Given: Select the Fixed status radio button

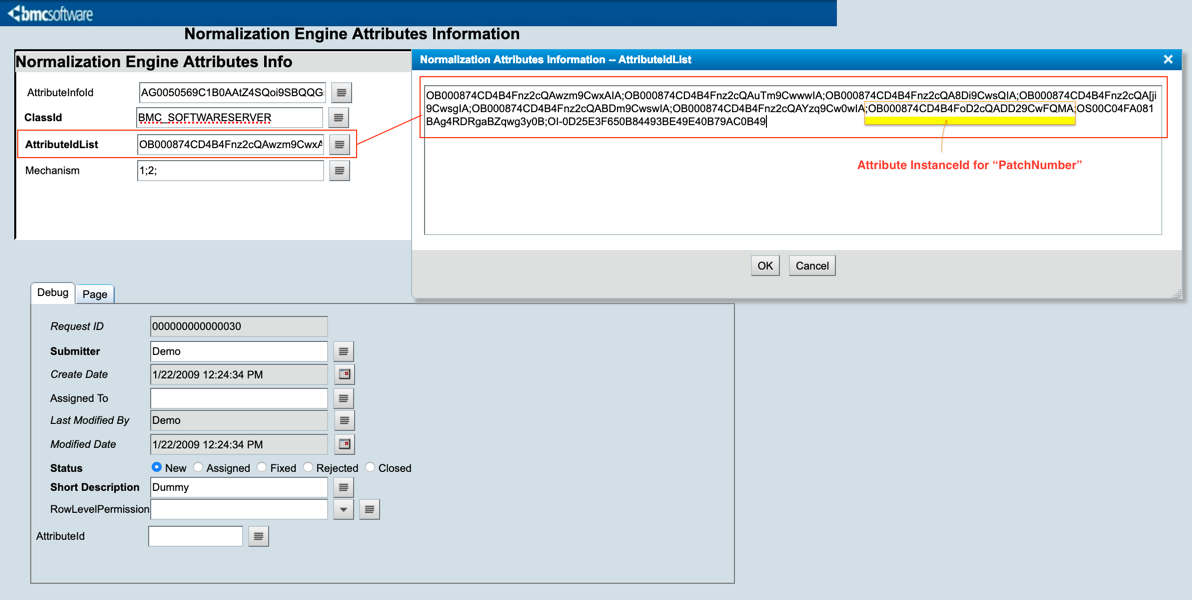Looking at the screenshot, I should (x=262, y=468).
